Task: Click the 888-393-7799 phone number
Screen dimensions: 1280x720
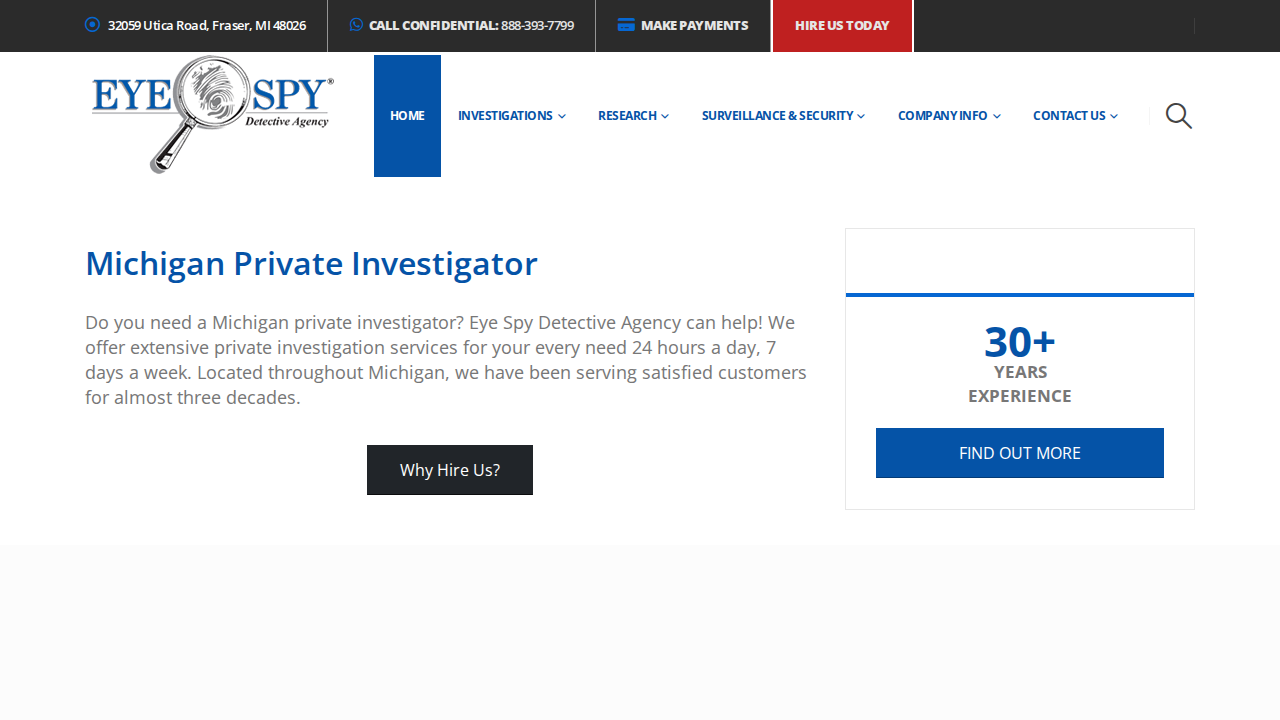Action: [537, 25]
